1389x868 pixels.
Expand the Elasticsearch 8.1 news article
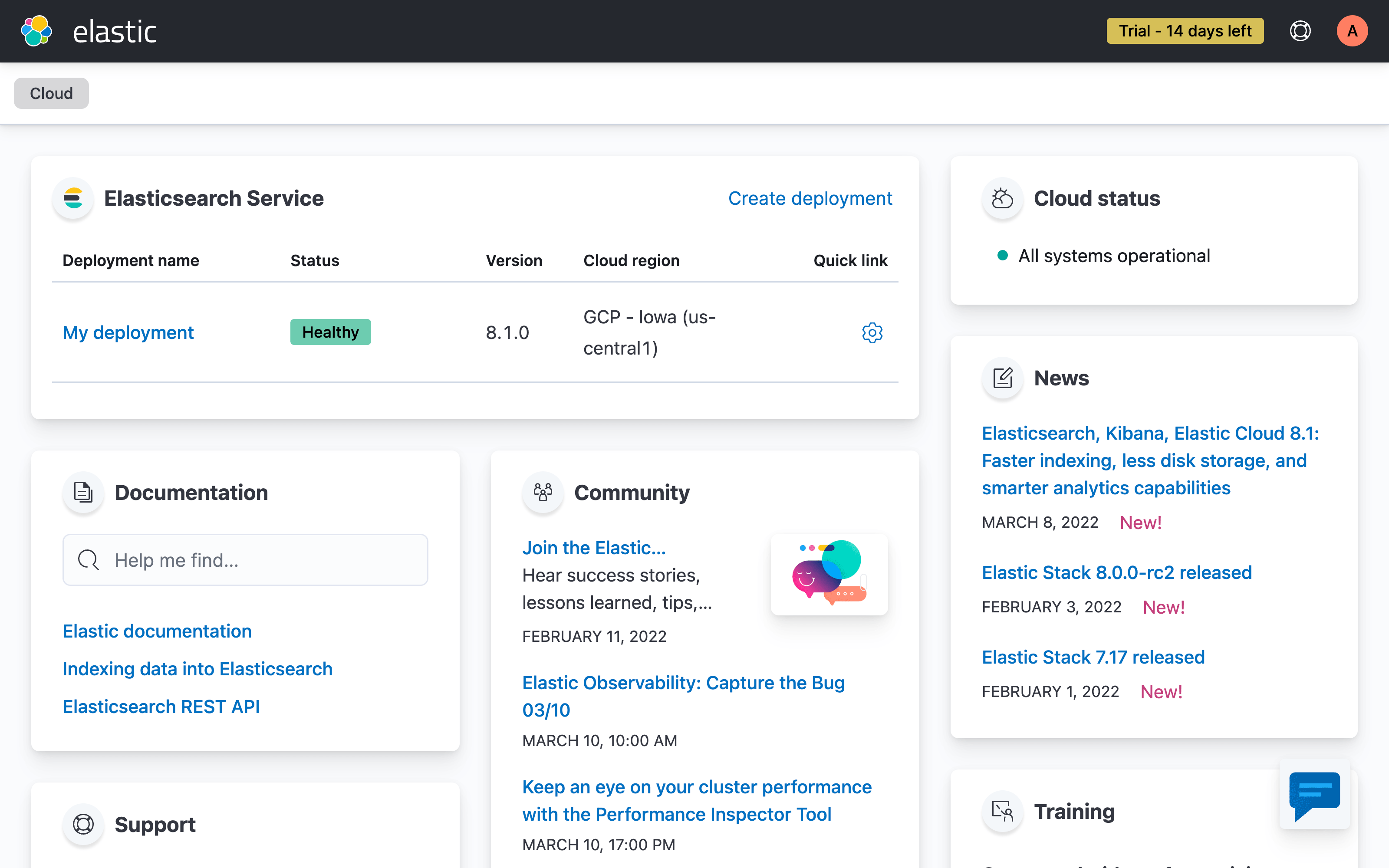(x=1149, y=461)
